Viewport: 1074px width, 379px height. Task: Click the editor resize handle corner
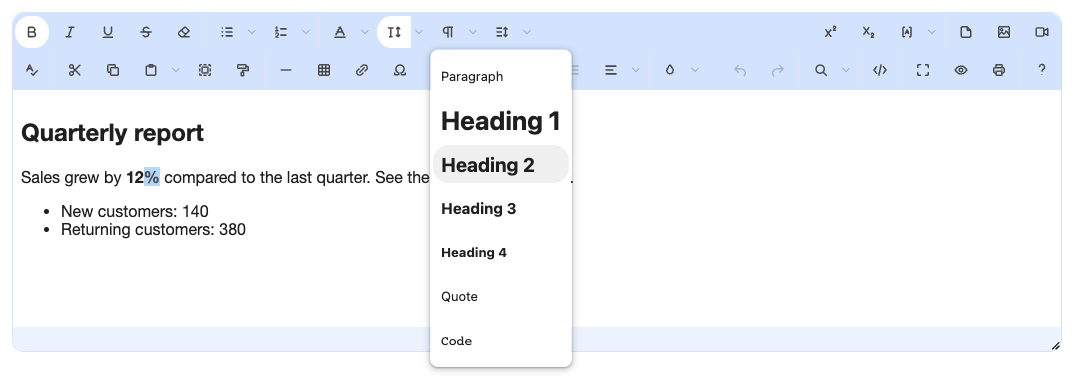1056,346
